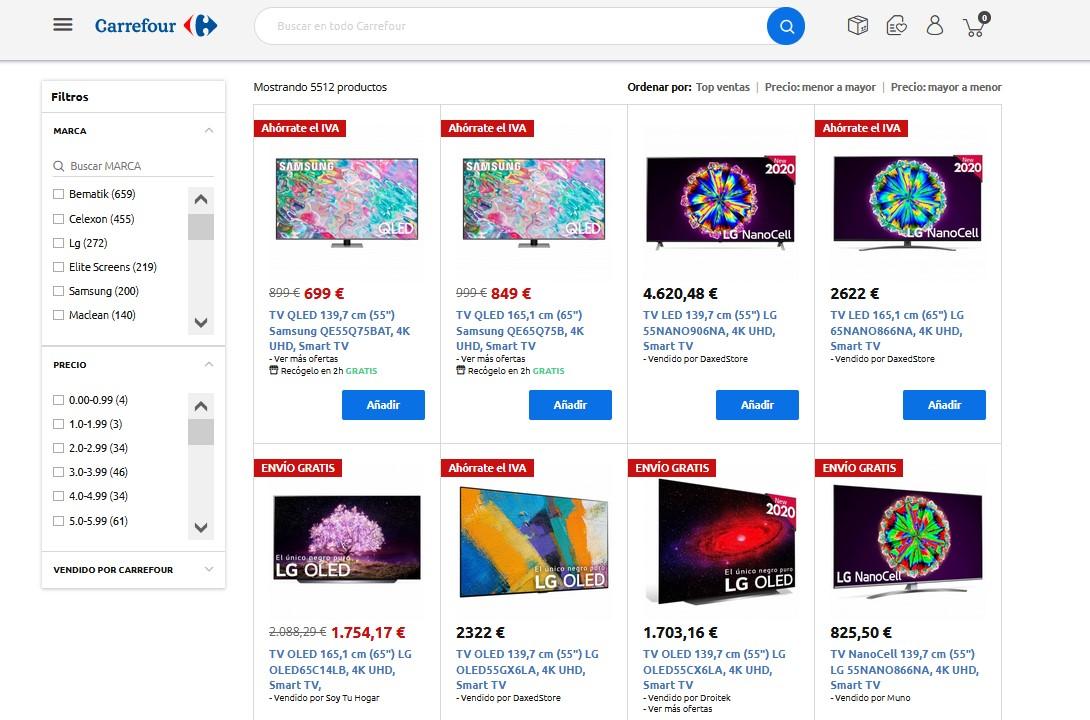The width and height of the screenshot is (1090, 720).
Task: Add Samsung QE55Q75BAT TV to cart
Action: (383, 405)
